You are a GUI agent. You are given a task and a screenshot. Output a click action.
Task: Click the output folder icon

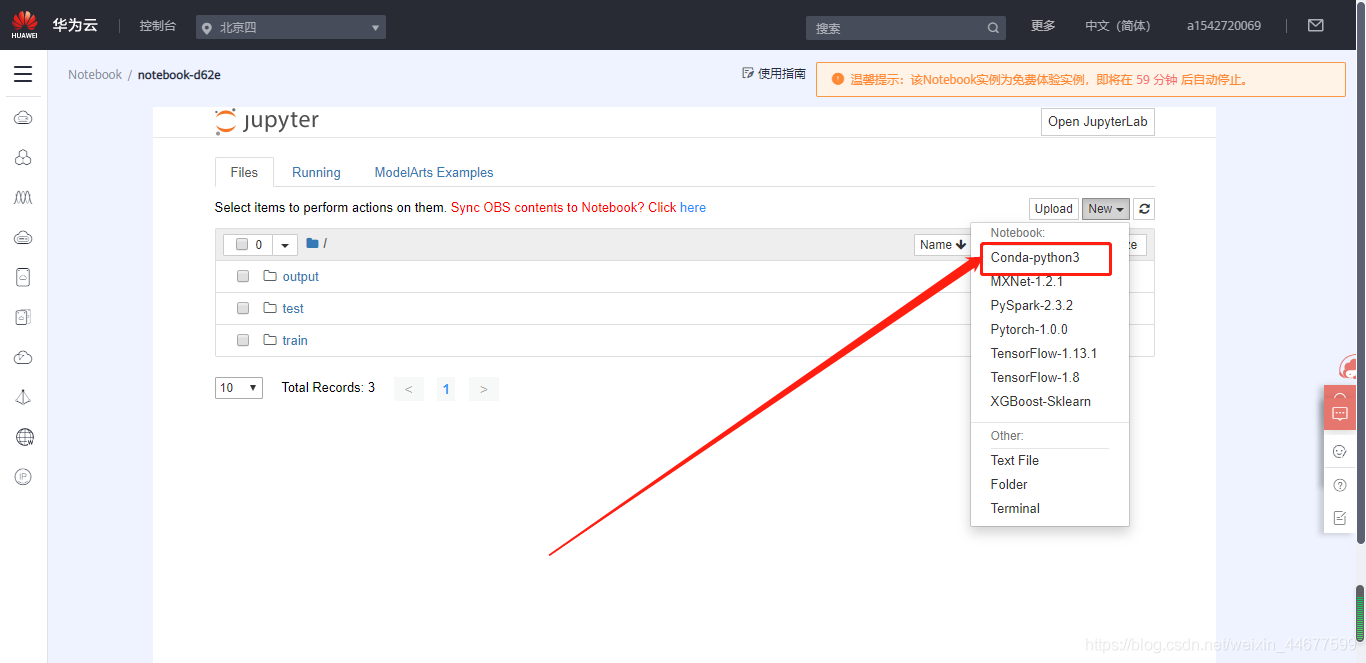(269, 276)
